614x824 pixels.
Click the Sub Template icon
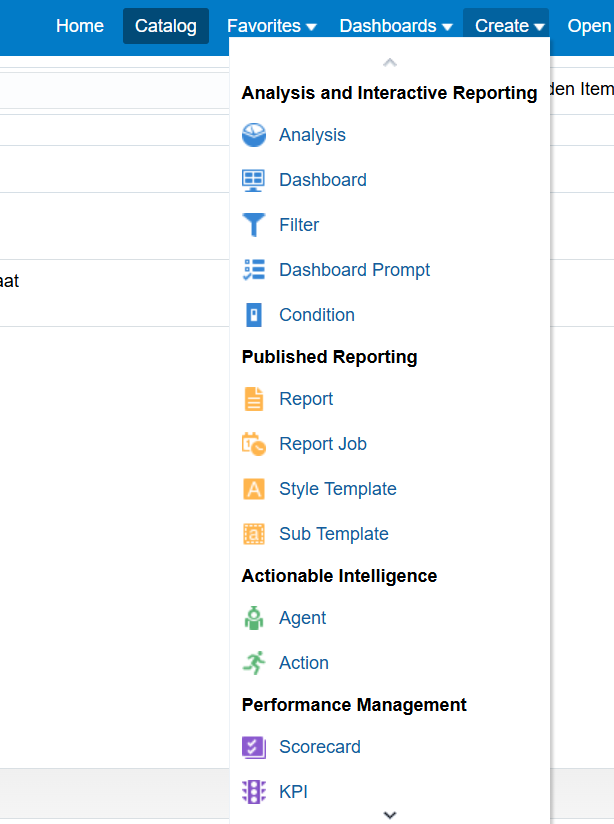point(254,534)
